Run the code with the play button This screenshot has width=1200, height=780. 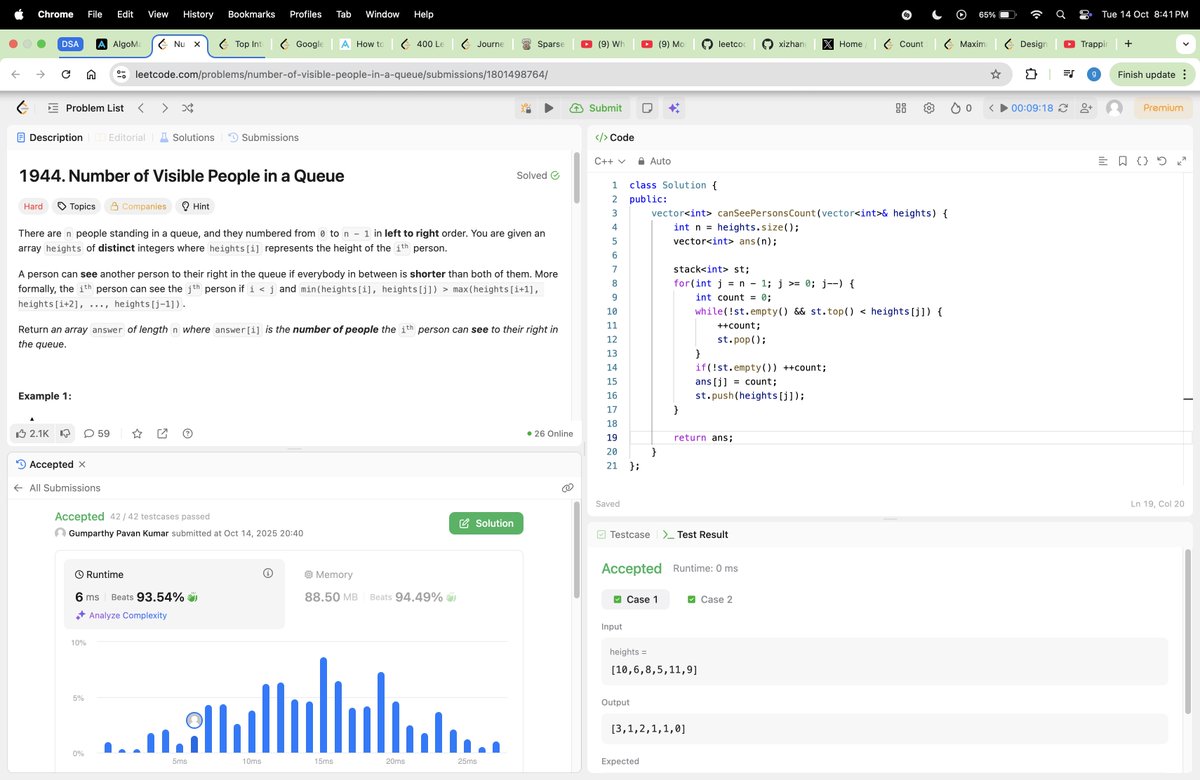(x=549, y=108)
